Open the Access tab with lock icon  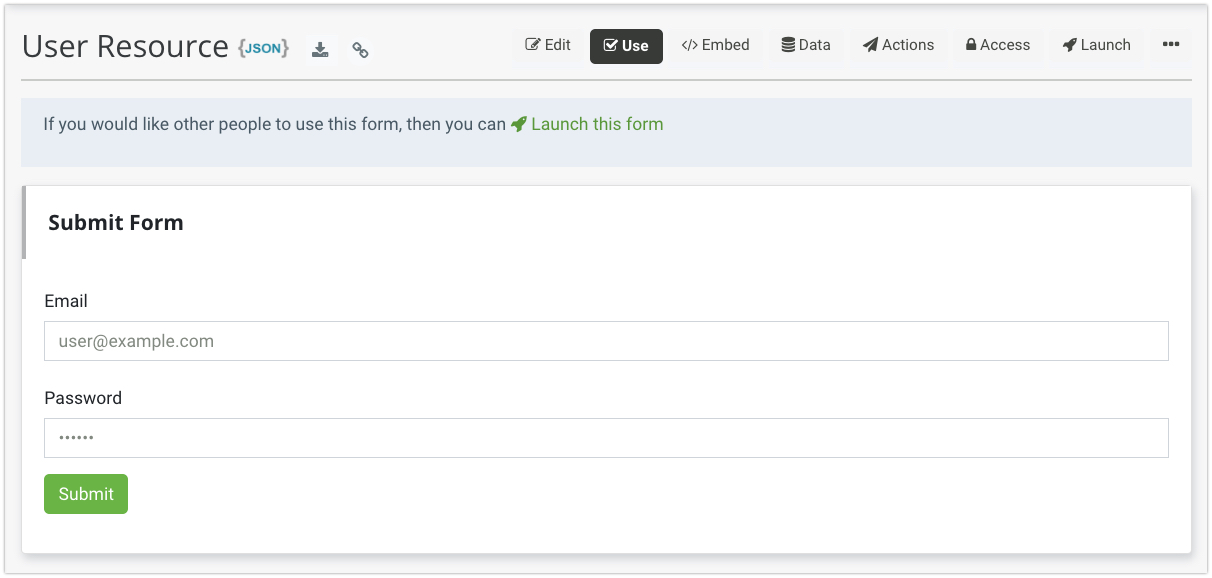tap(997, 45)
